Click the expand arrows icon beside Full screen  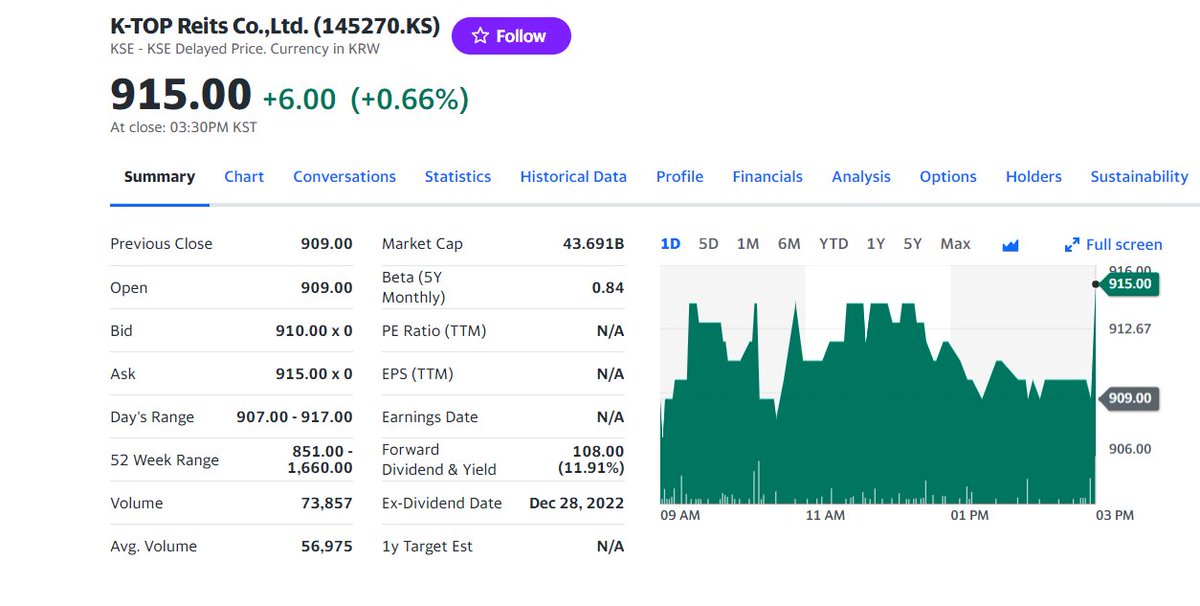1072,245
